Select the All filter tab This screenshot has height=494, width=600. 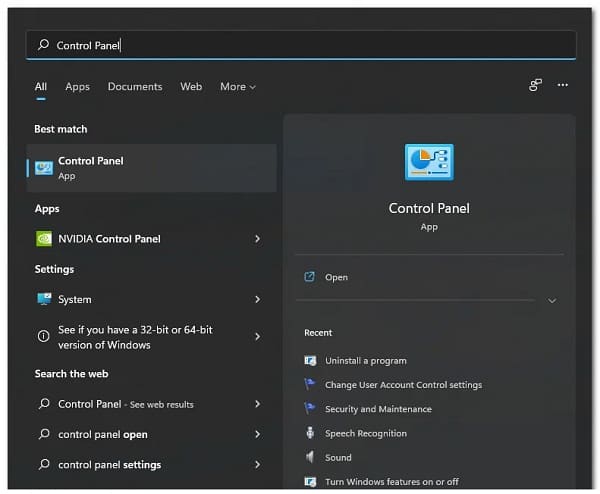[x=41, y=86]
